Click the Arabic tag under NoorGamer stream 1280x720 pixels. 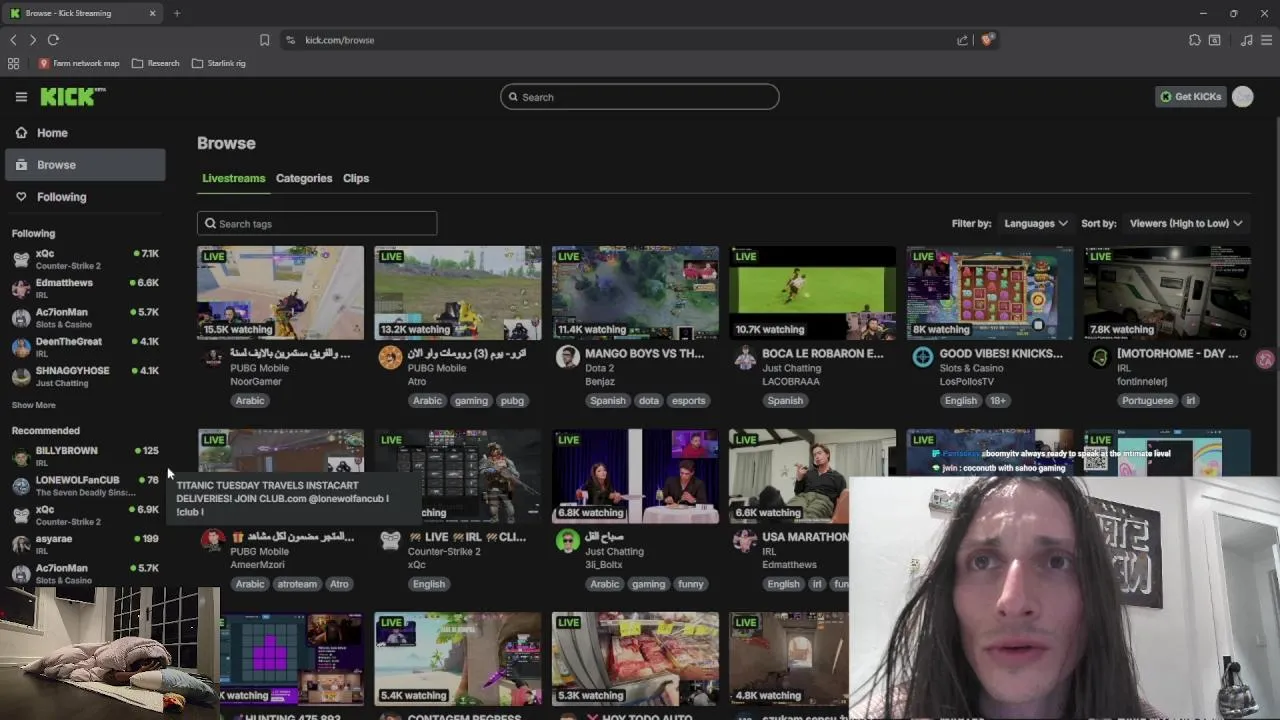coord(250,401)
